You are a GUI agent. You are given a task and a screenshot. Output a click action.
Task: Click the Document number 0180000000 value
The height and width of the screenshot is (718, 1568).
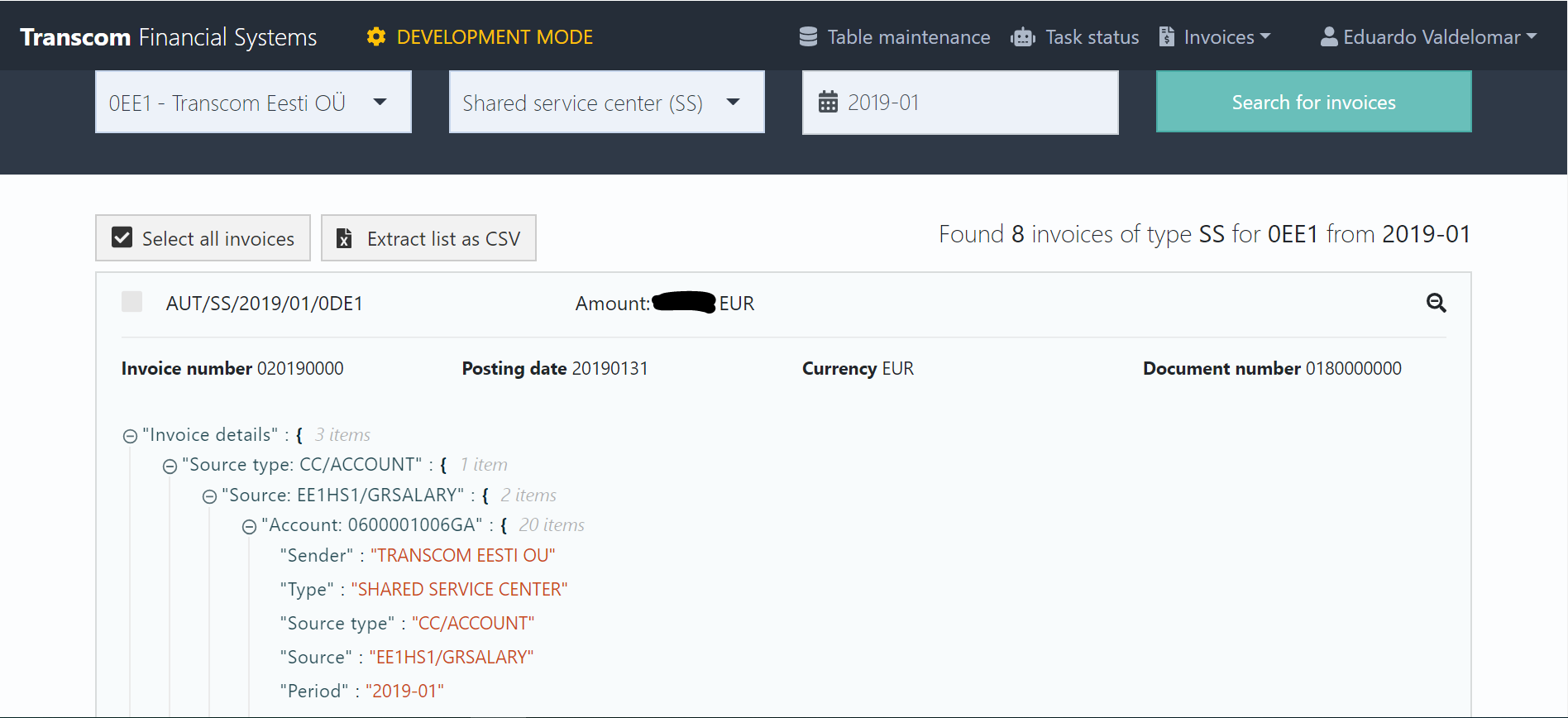click(1354, 368)
